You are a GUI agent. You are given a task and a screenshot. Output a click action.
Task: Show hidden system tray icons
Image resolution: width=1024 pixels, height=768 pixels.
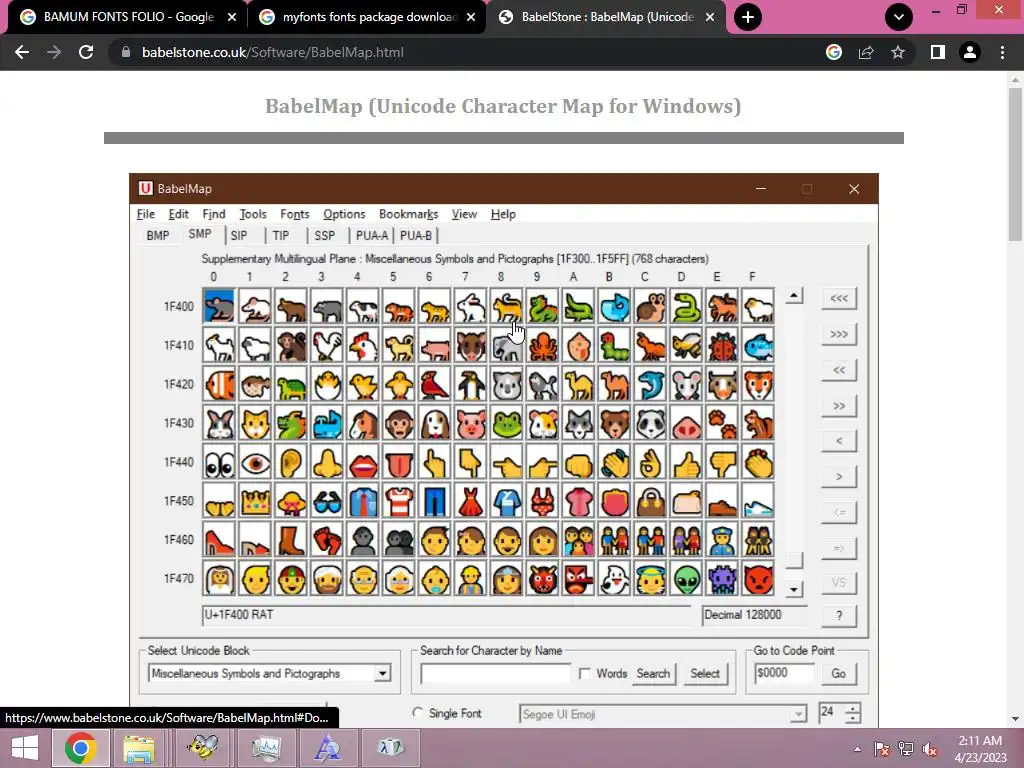tap(857, 749)
